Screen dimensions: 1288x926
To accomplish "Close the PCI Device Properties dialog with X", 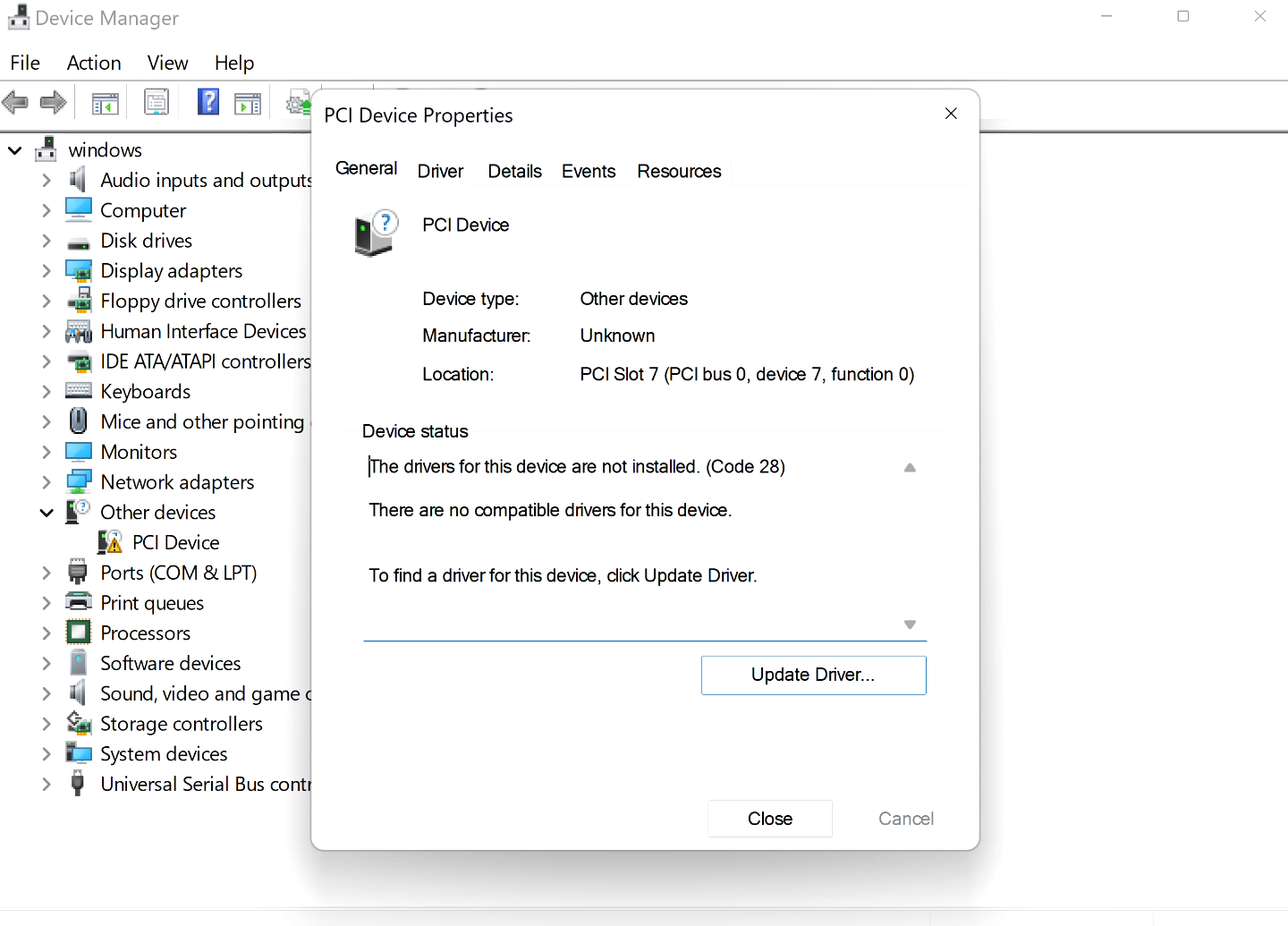I will [x=951, y=114].
